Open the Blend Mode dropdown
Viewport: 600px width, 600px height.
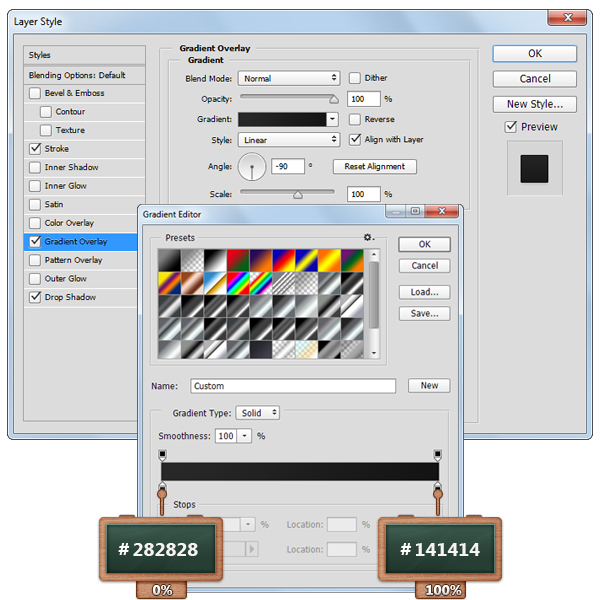[289, 78]
